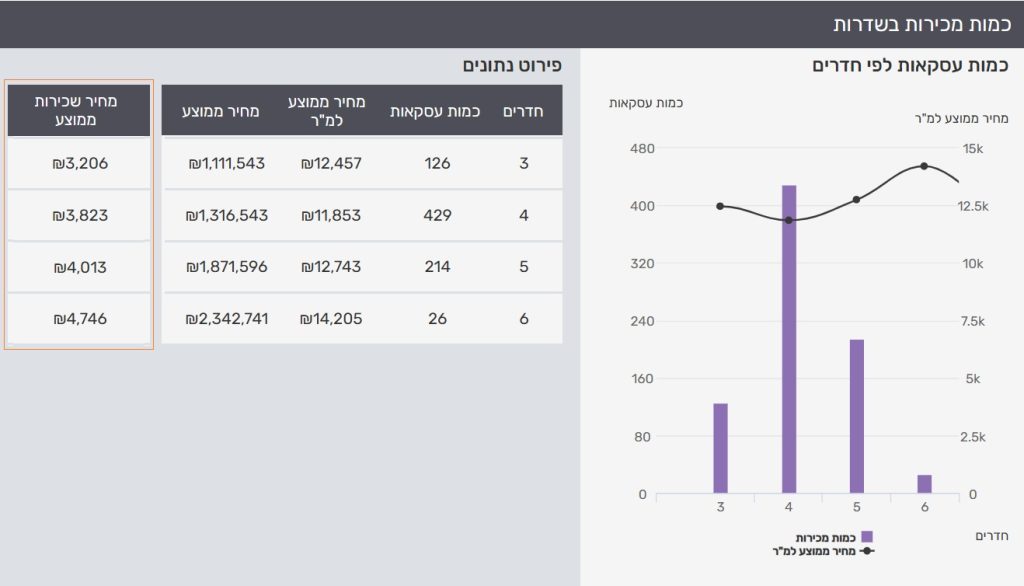Select the cell with 429 transactions
Screen dimensions: 1024x586
tap(437, 215)
